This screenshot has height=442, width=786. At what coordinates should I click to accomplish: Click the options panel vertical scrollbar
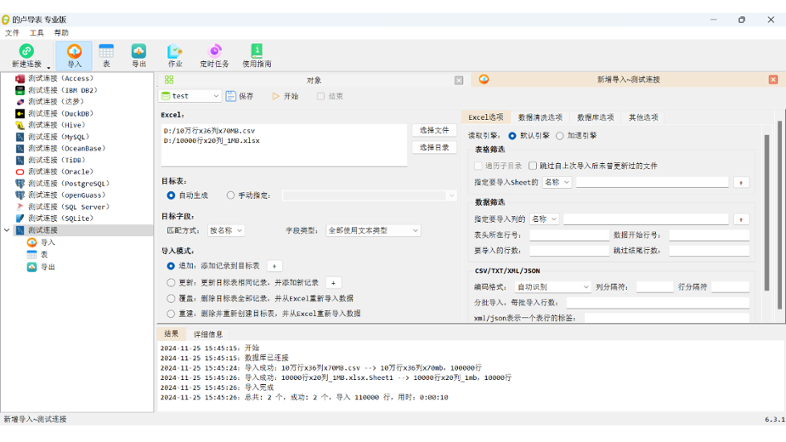pos(766,213)
